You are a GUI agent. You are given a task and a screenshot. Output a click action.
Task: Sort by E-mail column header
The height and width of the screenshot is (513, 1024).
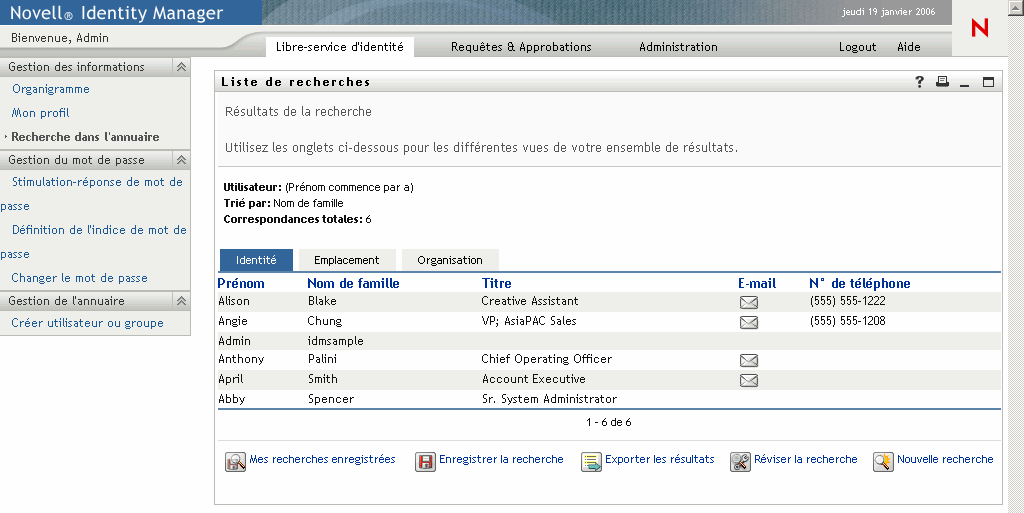pos(757,283)
